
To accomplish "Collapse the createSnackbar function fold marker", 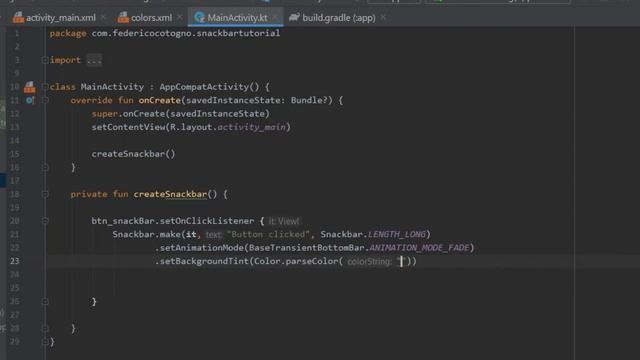I will (x=45, y=194).
